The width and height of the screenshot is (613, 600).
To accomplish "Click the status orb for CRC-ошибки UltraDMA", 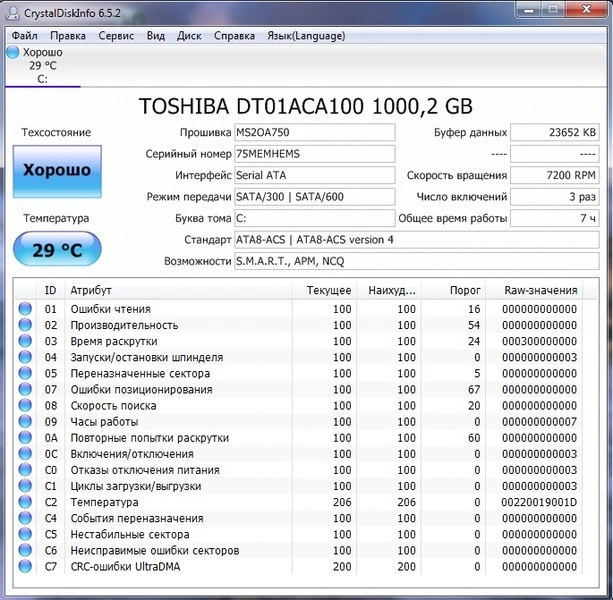I will click(25, 567).
